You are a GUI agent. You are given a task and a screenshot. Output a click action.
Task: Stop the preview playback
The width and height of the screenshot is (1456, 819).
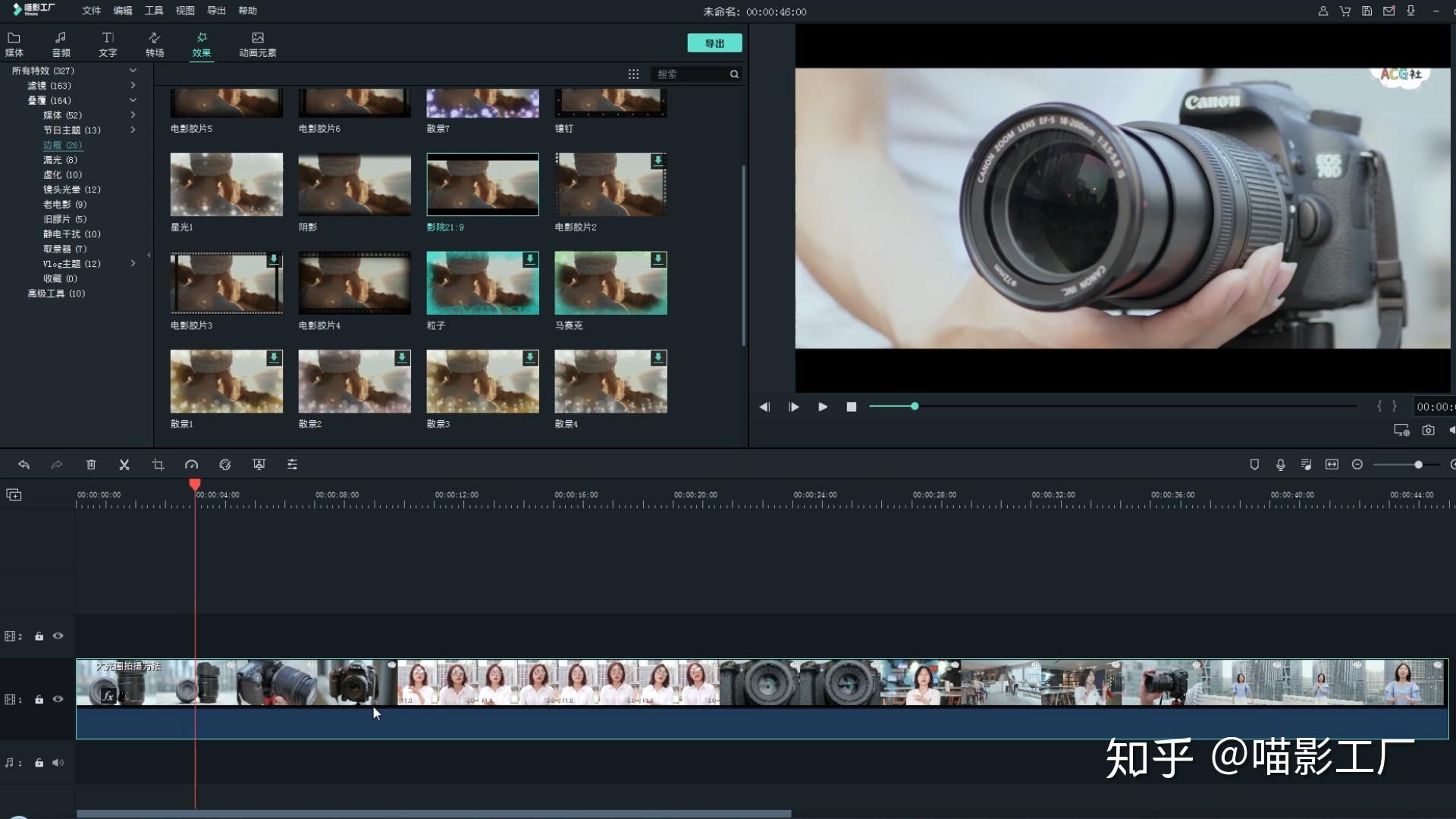click(x=852, y=407)
